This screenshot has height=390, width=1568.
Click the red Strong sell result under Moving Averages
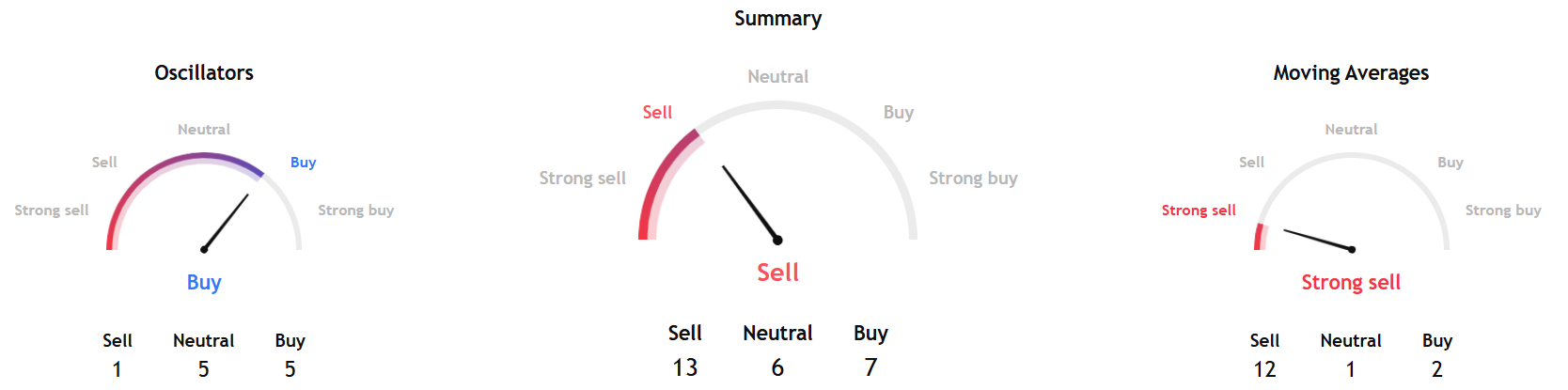pos(1351,283)
